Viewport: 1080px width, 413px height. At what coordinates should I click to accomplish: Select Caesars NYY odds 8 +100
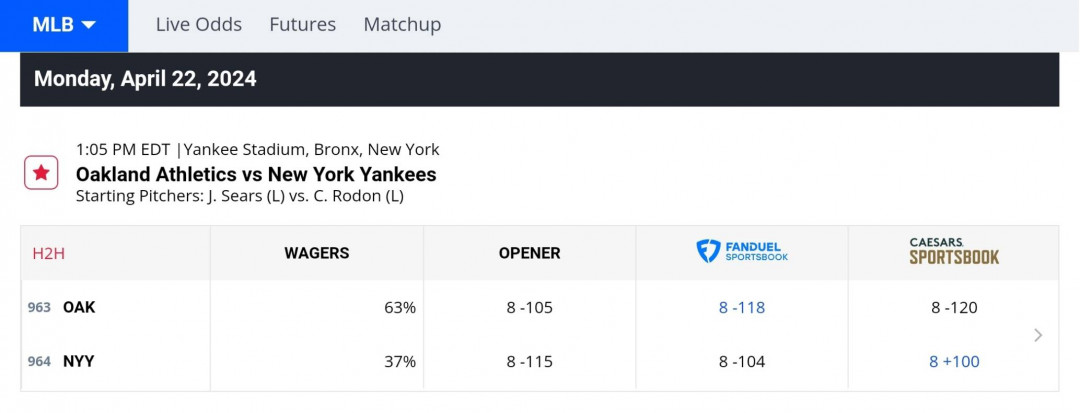pyautogui.click(x=954, y=361)
